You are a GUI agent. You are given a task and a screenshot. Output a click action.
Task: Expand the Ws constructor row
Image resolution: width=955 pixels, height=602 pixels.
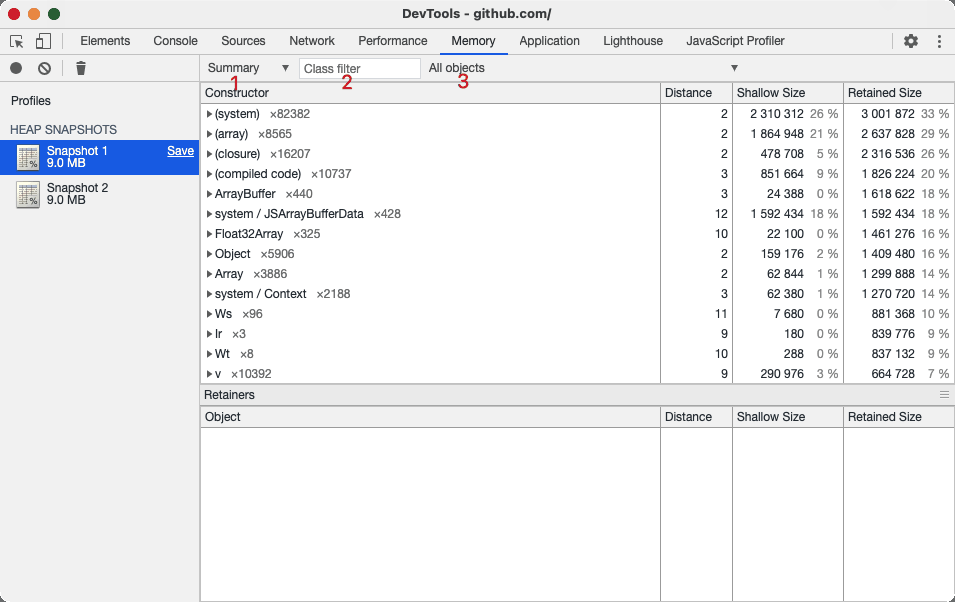(x=210, y=314)
